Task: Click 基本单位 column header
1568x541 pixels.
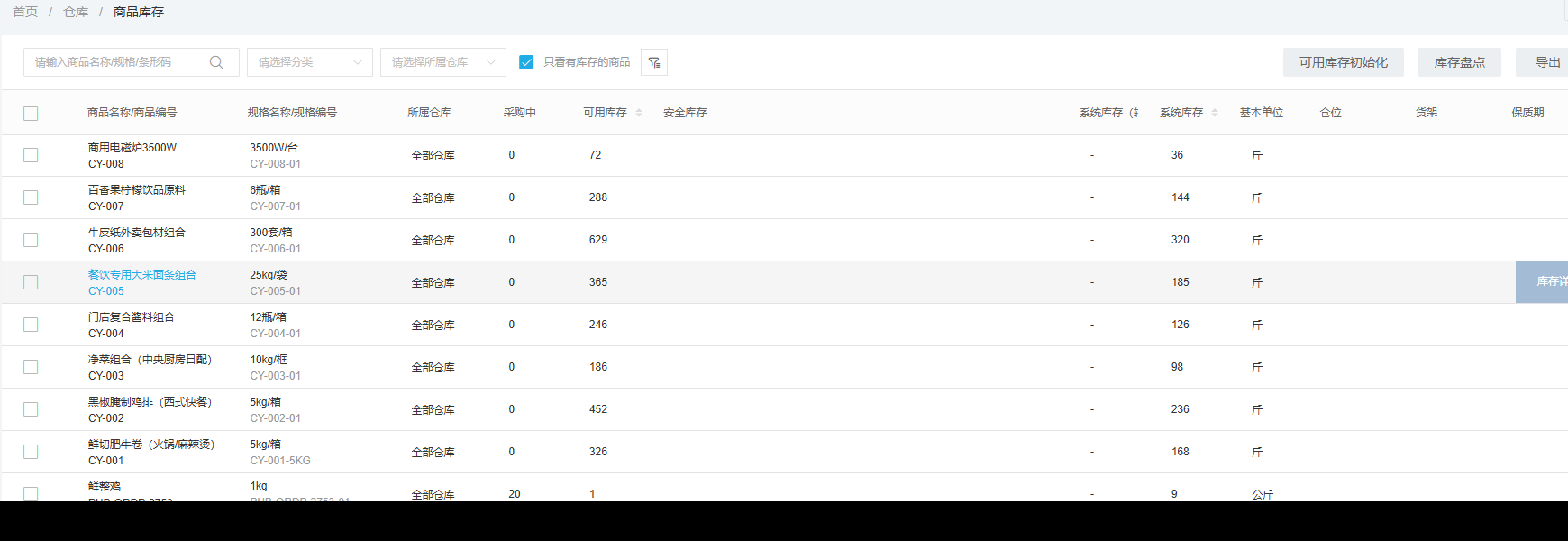Action: [x=1262, y=113]
